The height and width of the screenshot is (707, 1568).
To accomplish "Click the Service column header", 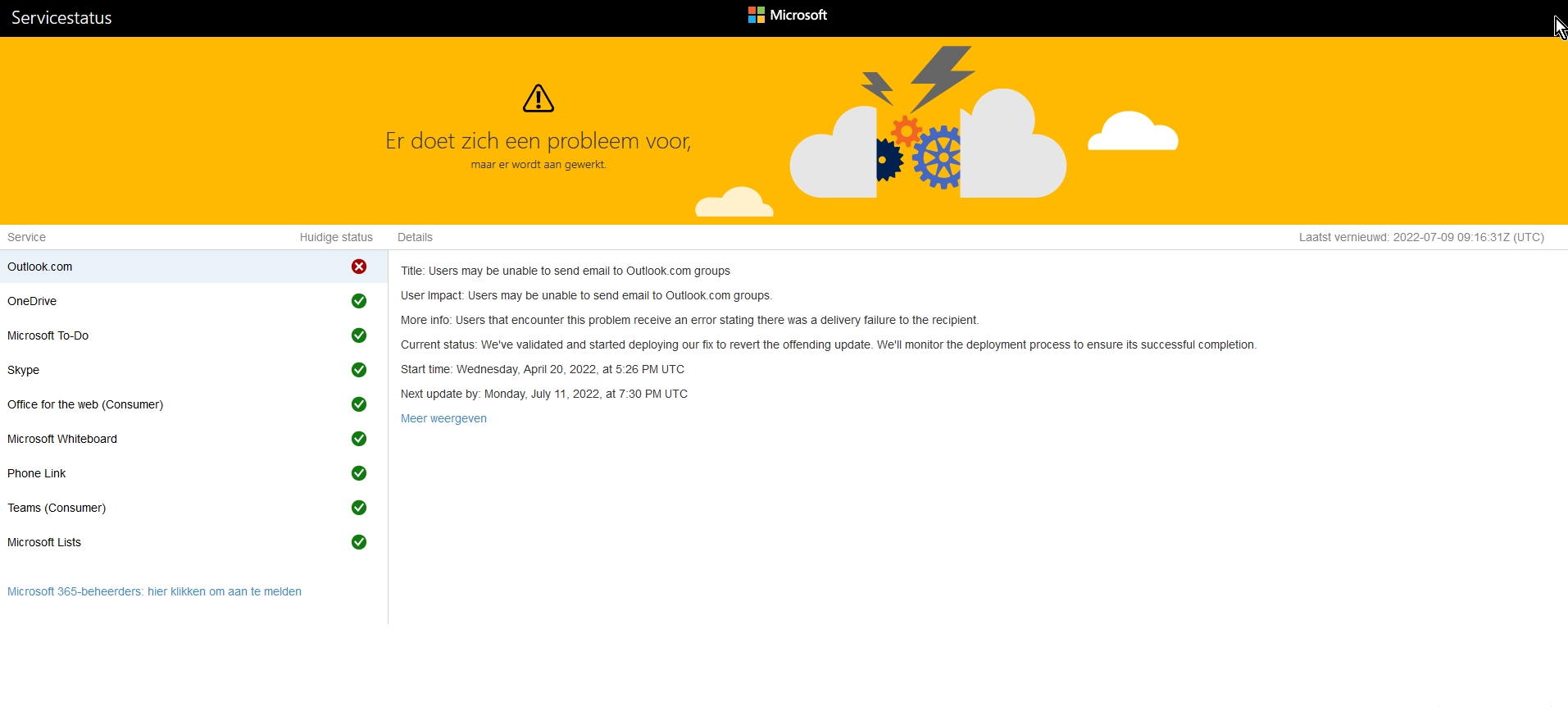I will click(26, 237).
